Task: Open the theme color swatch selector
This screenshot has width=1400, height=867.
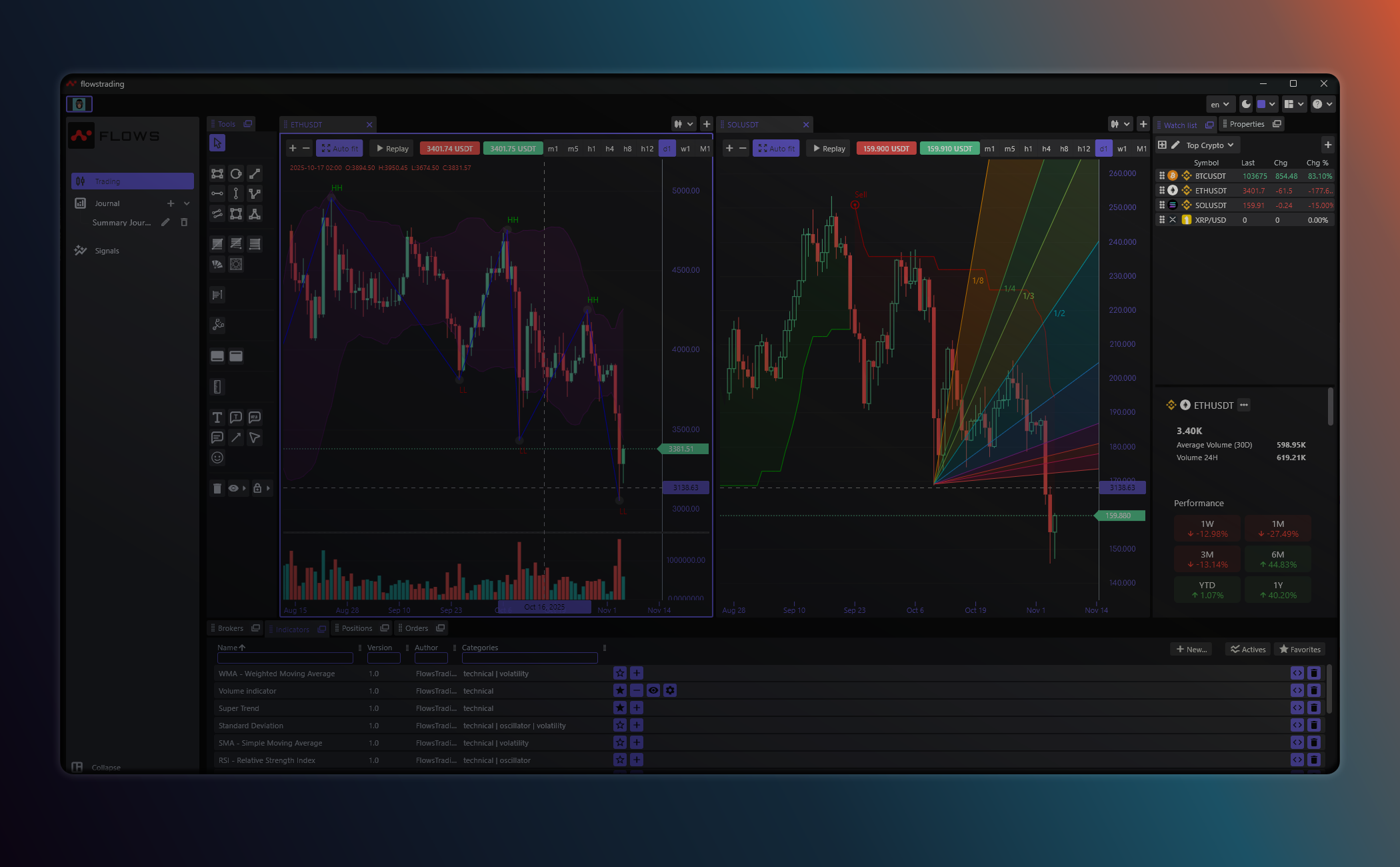Action: click(x=1266, y=104)
